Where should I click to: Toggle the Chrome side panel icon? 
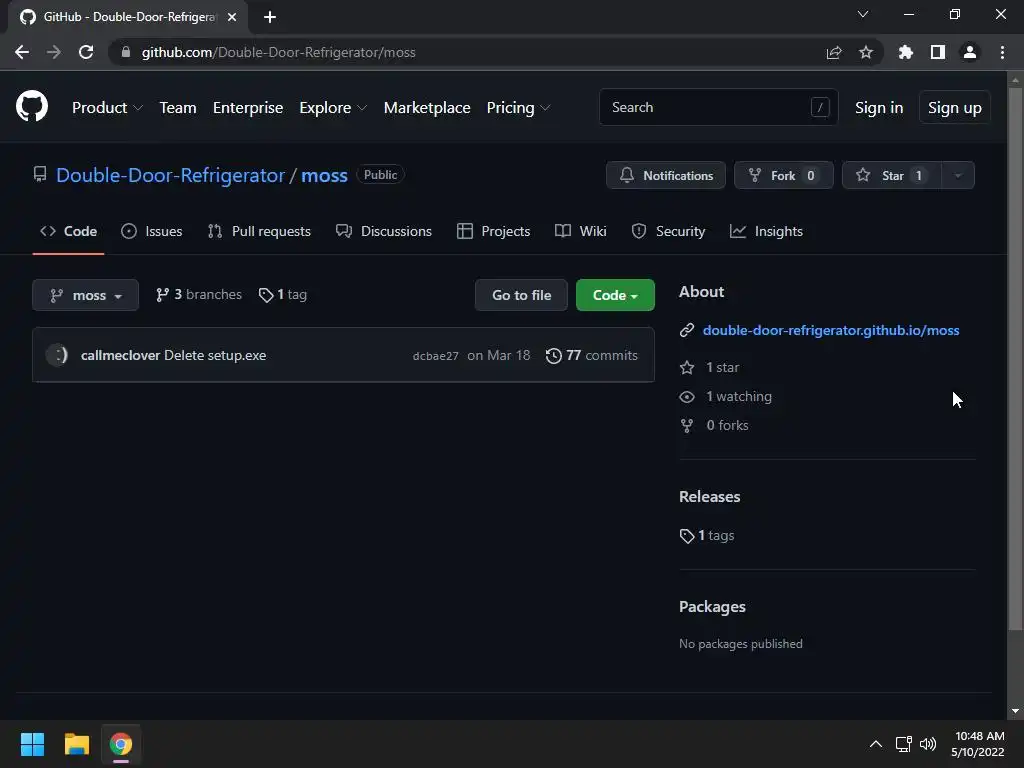click(x=938, y=52)
